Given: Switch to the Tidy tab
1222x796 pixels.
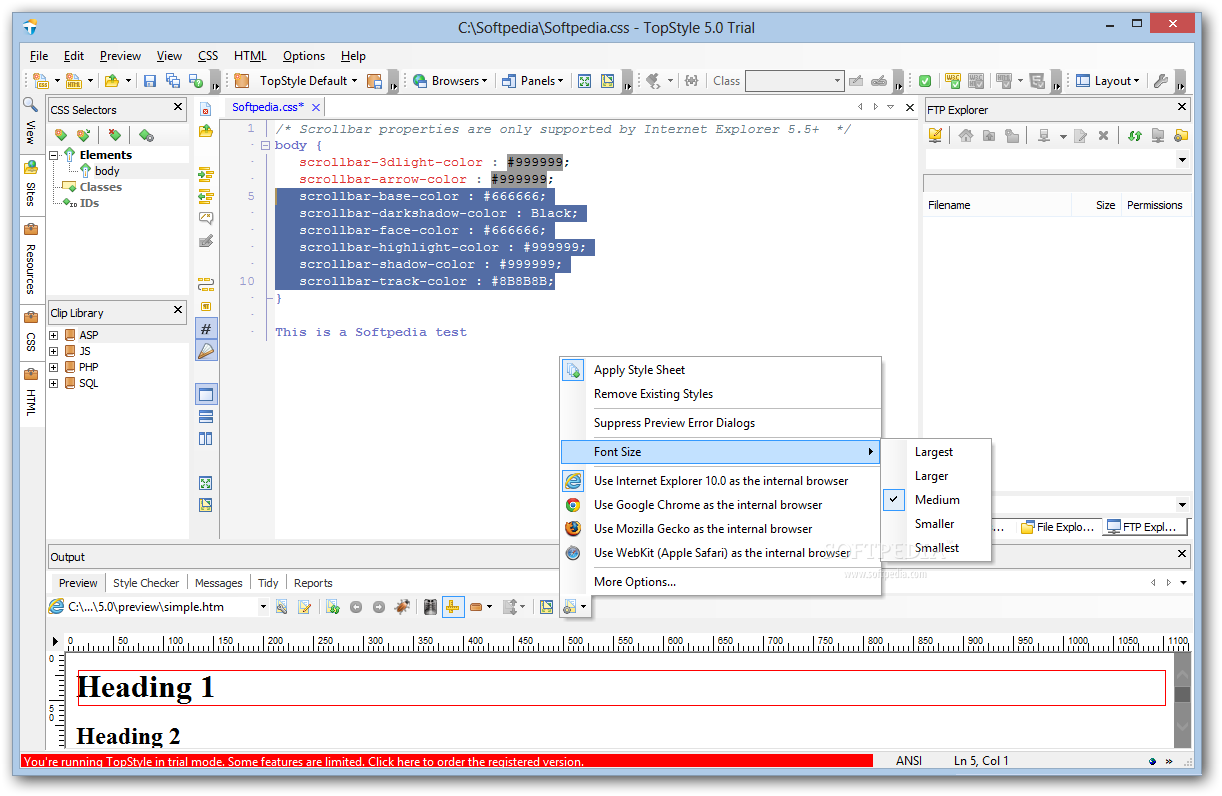Looking at the screenshot, I should pos(268,583).
